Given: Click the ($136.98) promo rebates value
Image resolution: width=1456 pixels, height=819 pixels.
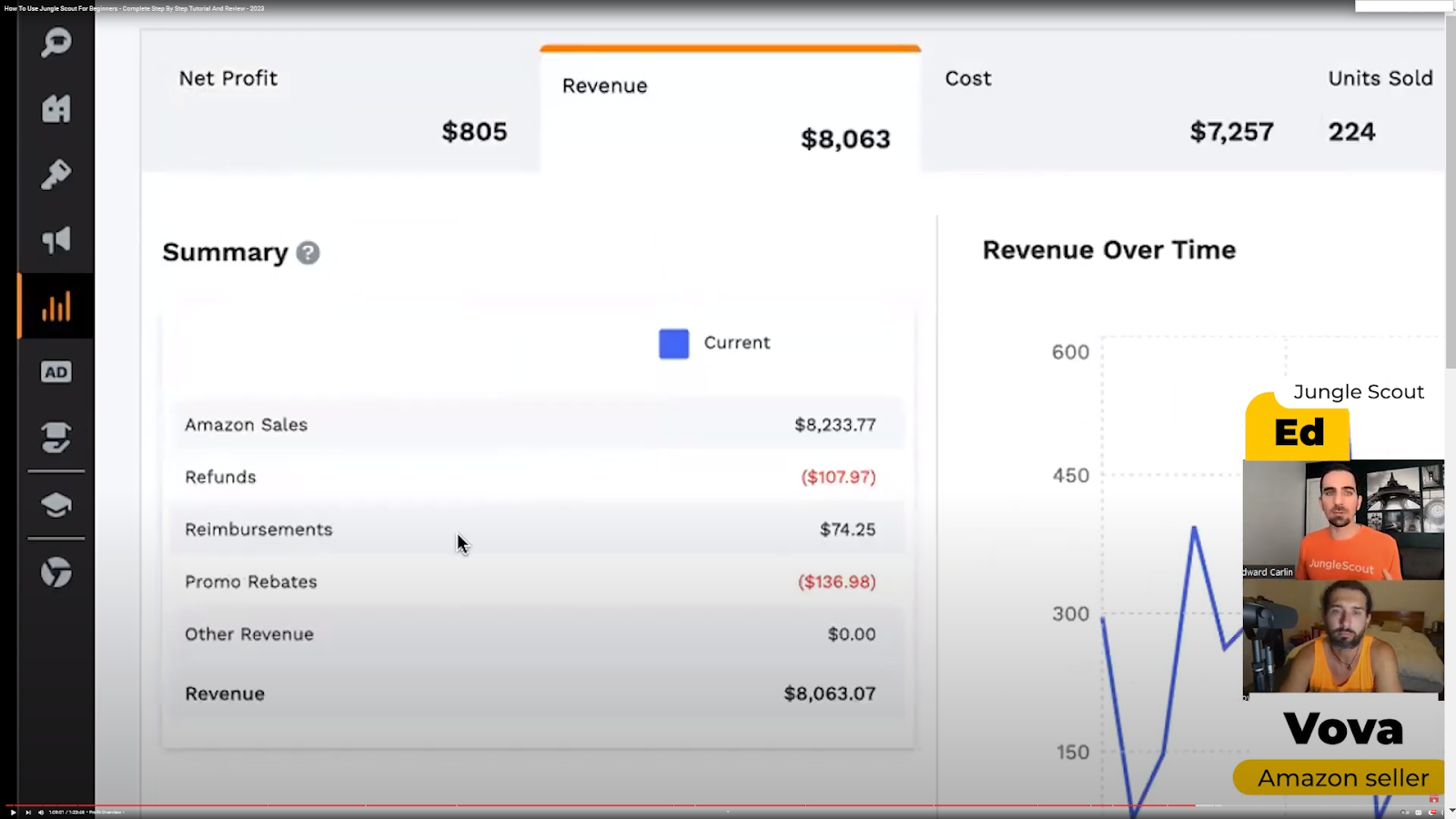Looking at the screenshot, I should 837,581.
